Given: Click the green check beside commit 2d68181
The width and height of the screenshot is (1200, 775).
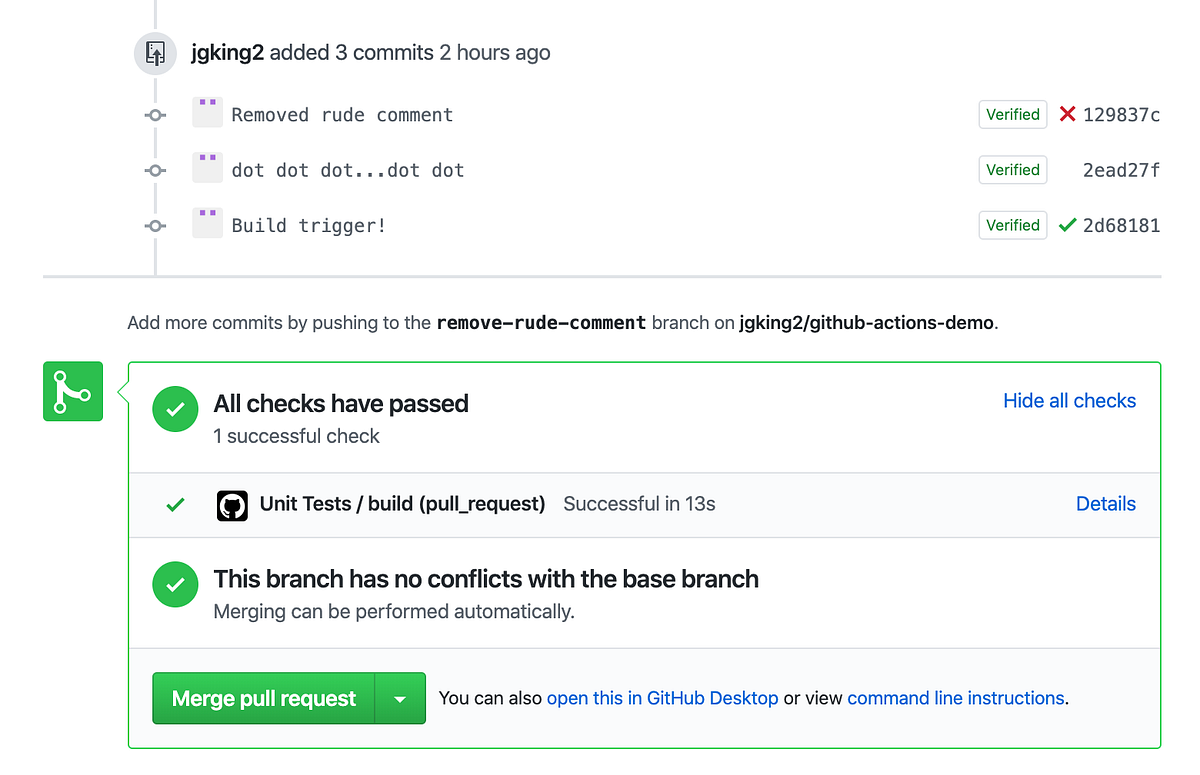Looking at the screenshot, I should 1066,225.
